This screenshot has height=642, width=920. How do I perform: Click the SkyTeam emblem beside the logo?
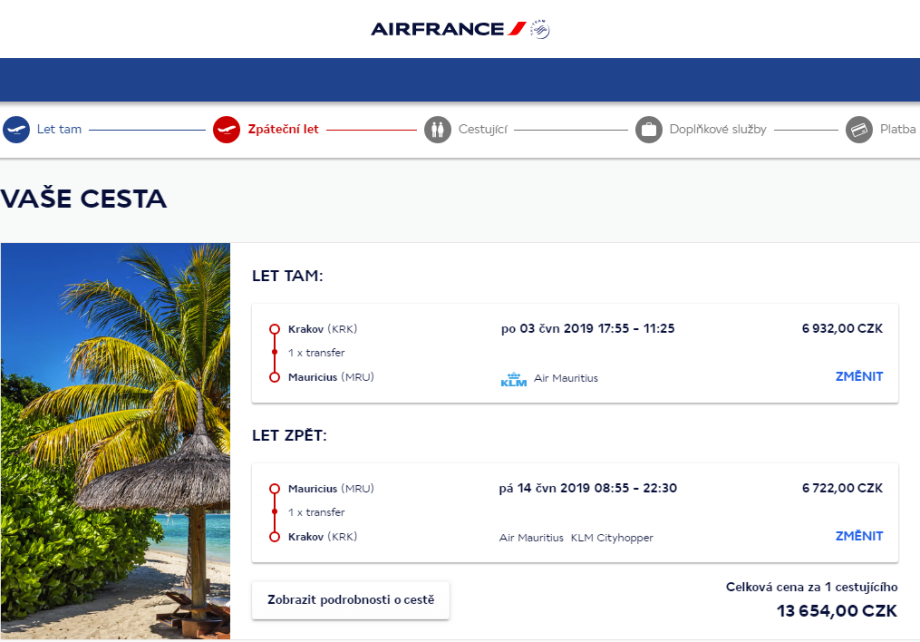540,29
